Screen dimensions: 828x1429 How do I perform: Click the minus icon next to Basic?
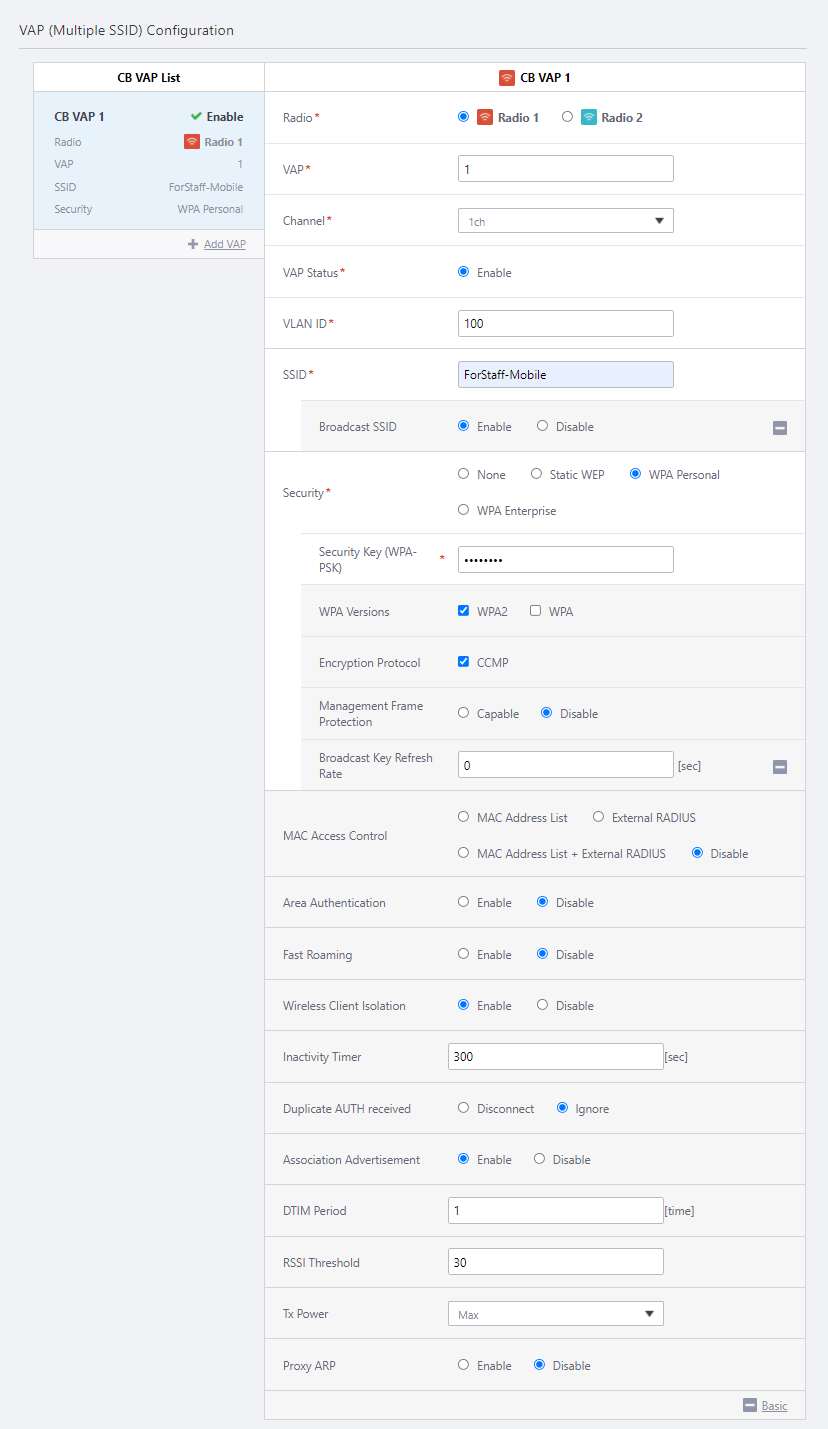point(750,1405)
